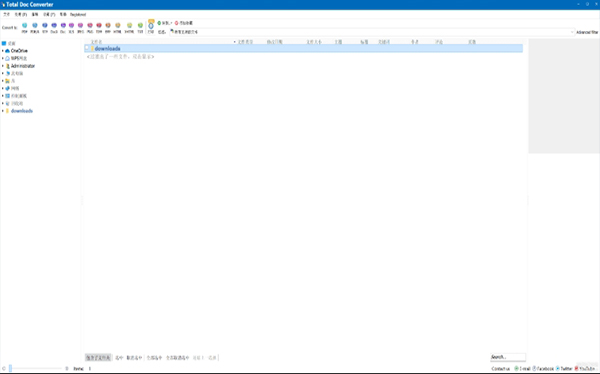
Task: Open the filter combo box dropdown arrow
Action: pos(572,32)
